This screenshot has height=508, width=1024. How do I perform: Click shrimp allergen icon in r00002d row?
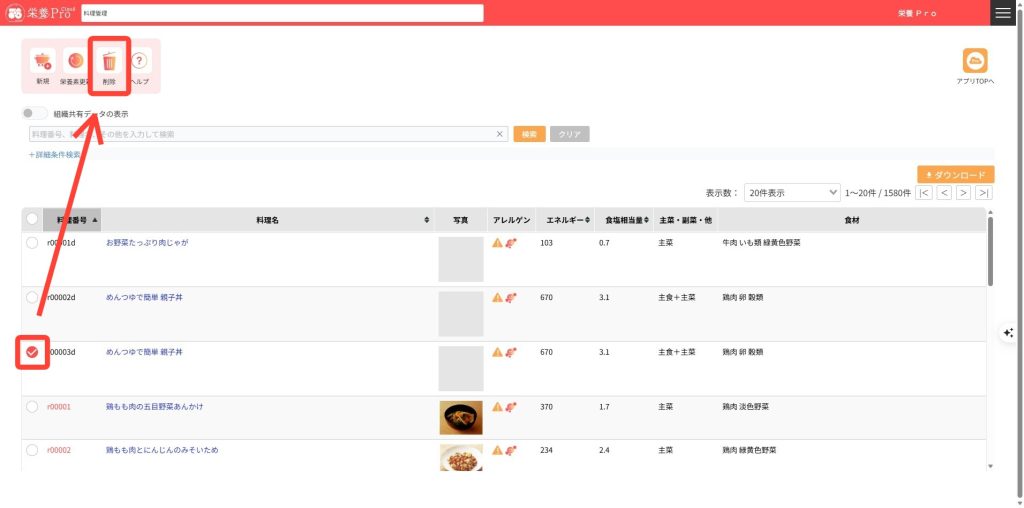(511, 298)
